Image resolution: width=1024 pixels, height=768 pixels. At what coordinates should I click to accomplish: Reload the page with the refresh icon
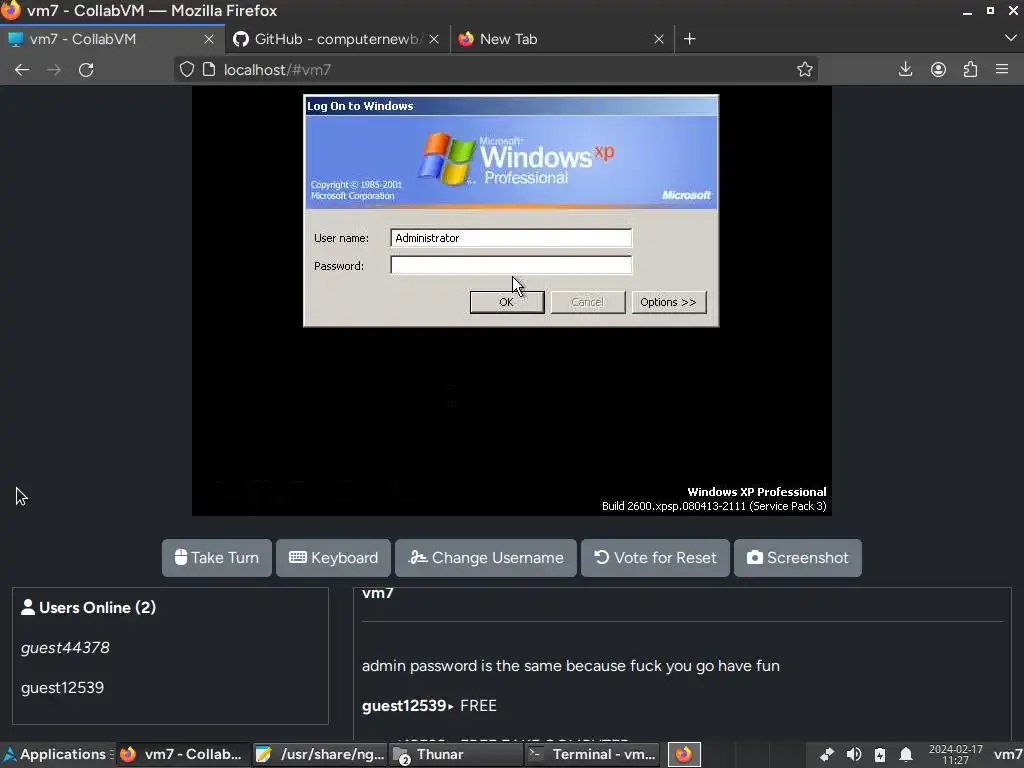click(86, 70)
